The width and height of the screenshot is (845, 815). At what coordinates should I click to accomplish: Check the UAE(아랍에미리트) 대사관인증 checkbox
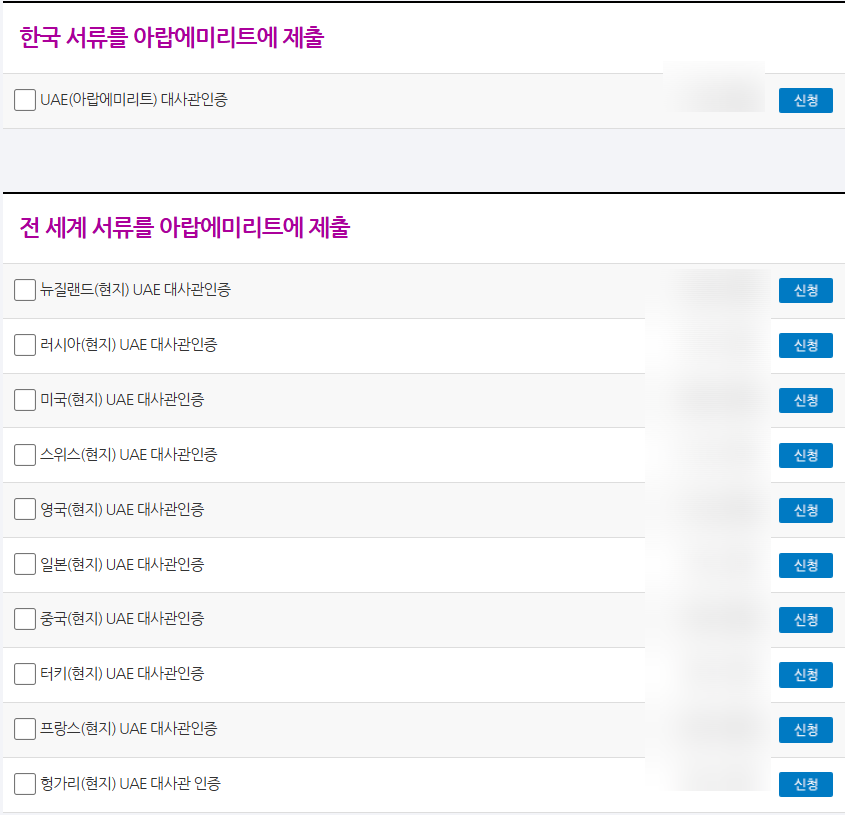25,100
